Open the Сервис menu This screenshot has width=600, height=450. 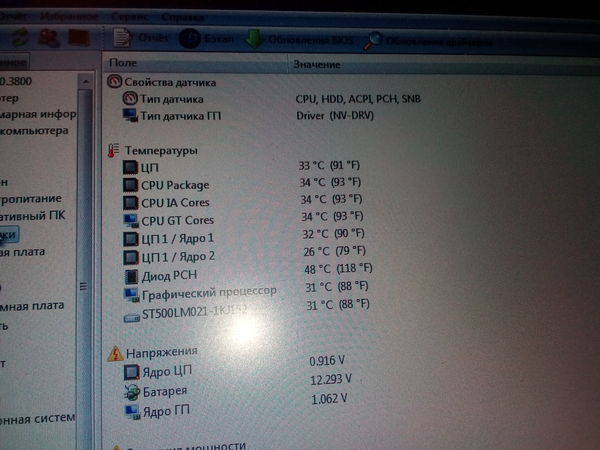click(x=130, y=17)
